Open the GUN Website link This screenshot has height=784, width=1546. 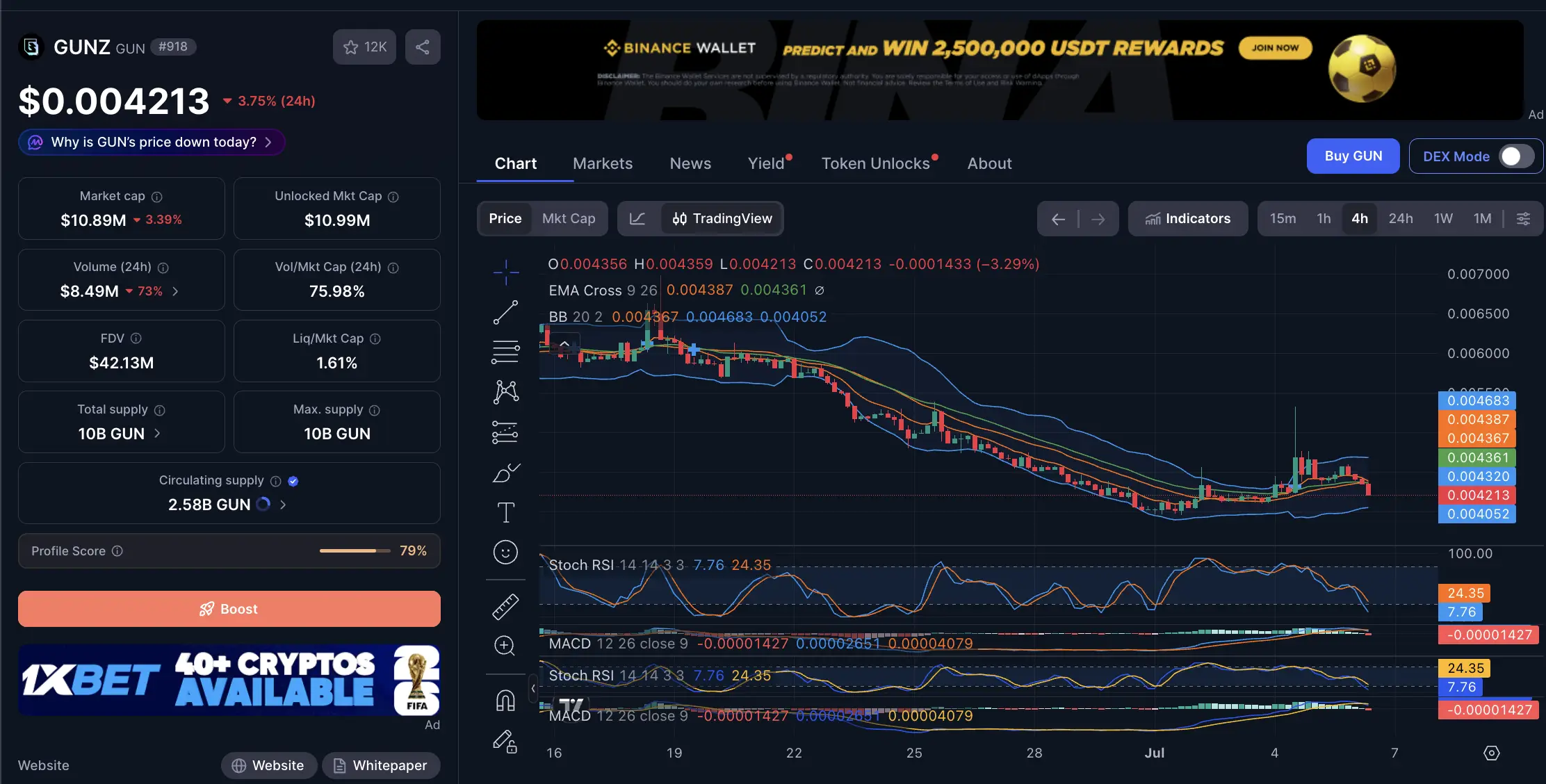tap(268, 766)
